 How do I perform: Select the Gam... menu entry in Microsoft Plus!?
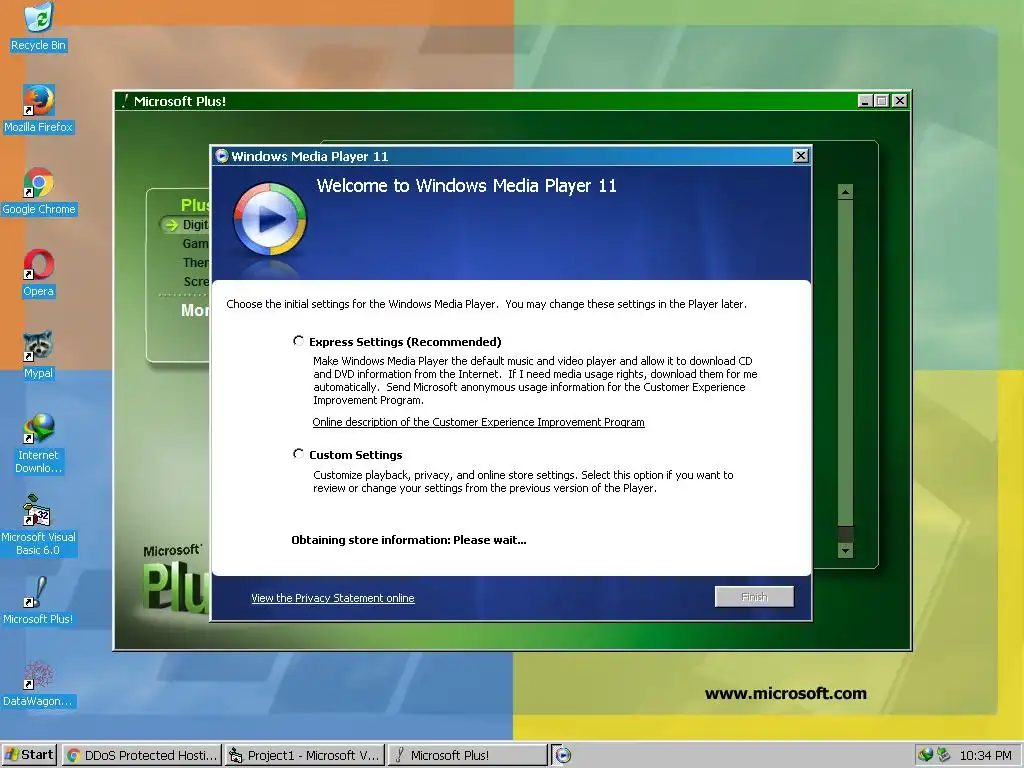[x=195, y=244]
